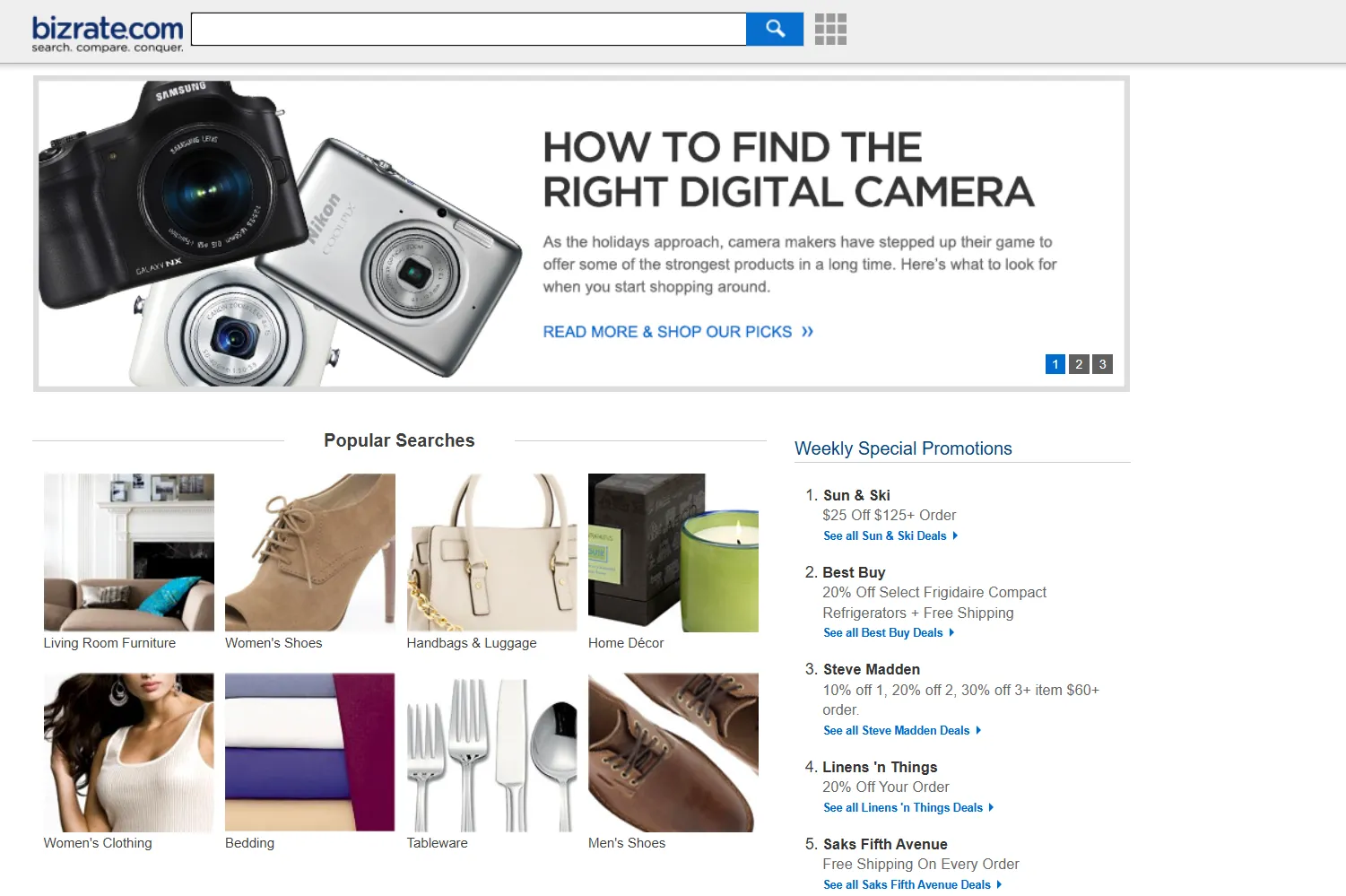Image resolution: width=1346 pixels, height=896 pixels.
Task: Open the Living Room Furniture thumbnail
Action: coord(129,552)
